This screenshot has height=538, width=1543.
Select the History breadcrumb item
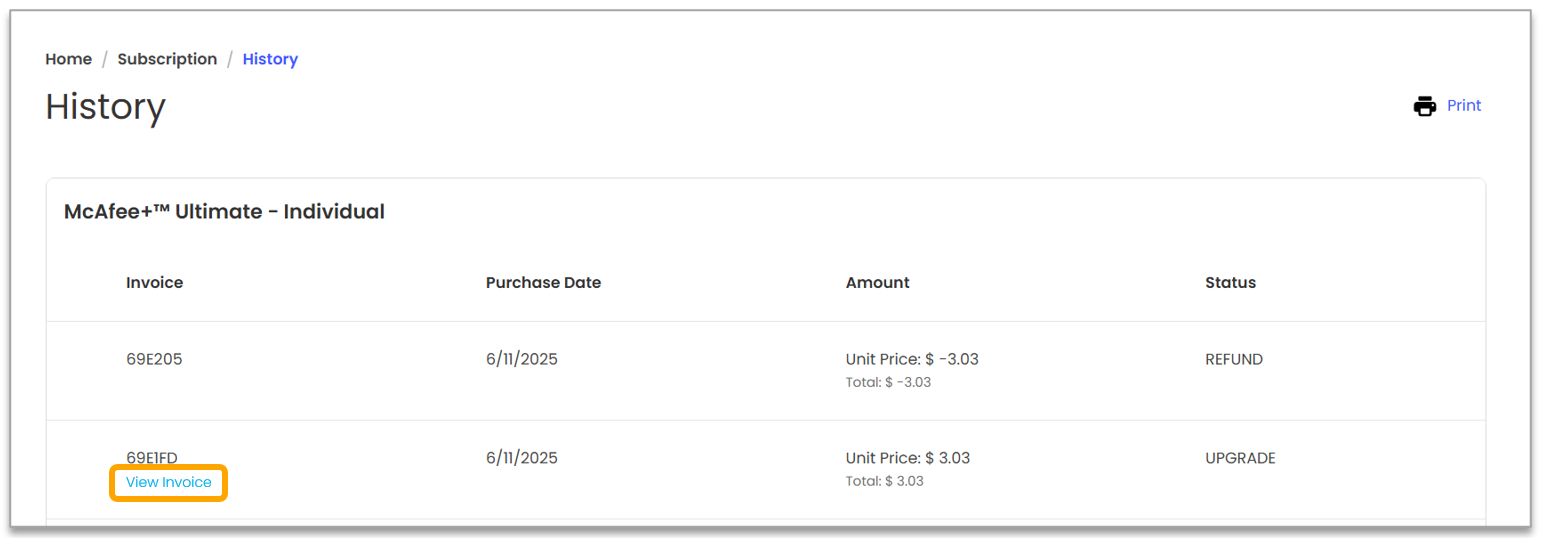coord(270,59)
